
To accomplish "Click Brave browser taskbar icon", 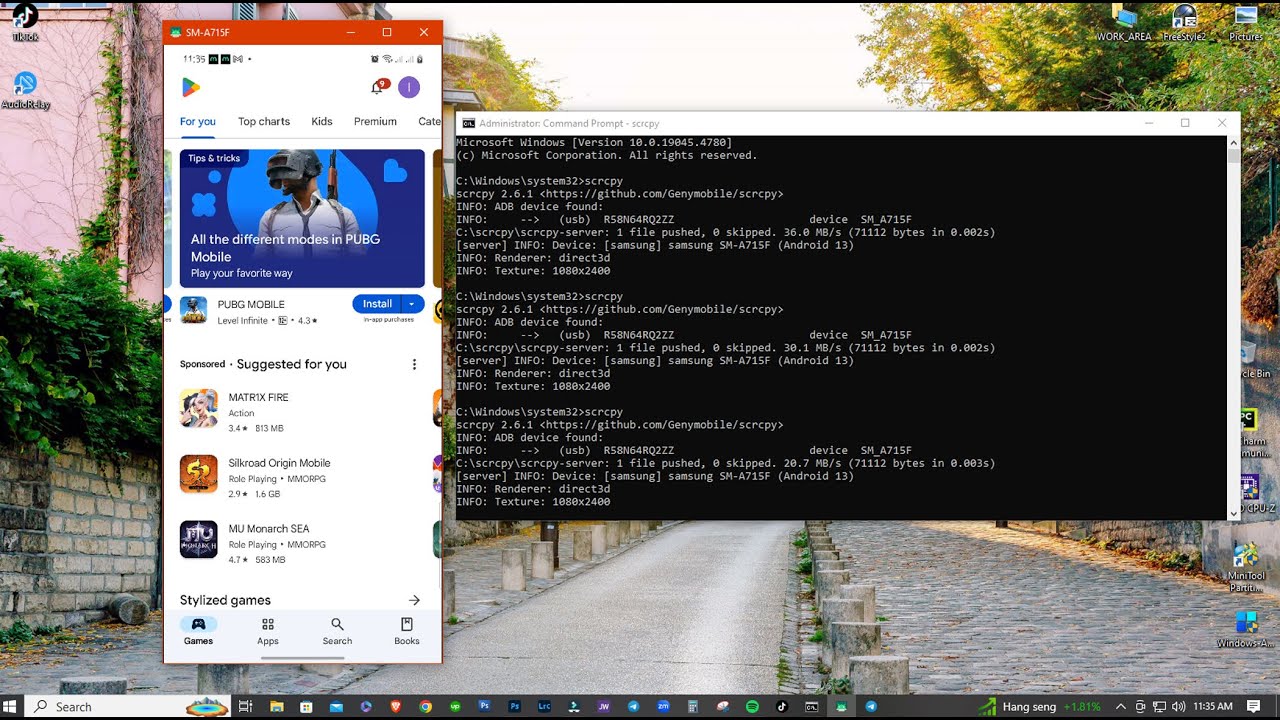I will tap(395, 706).
